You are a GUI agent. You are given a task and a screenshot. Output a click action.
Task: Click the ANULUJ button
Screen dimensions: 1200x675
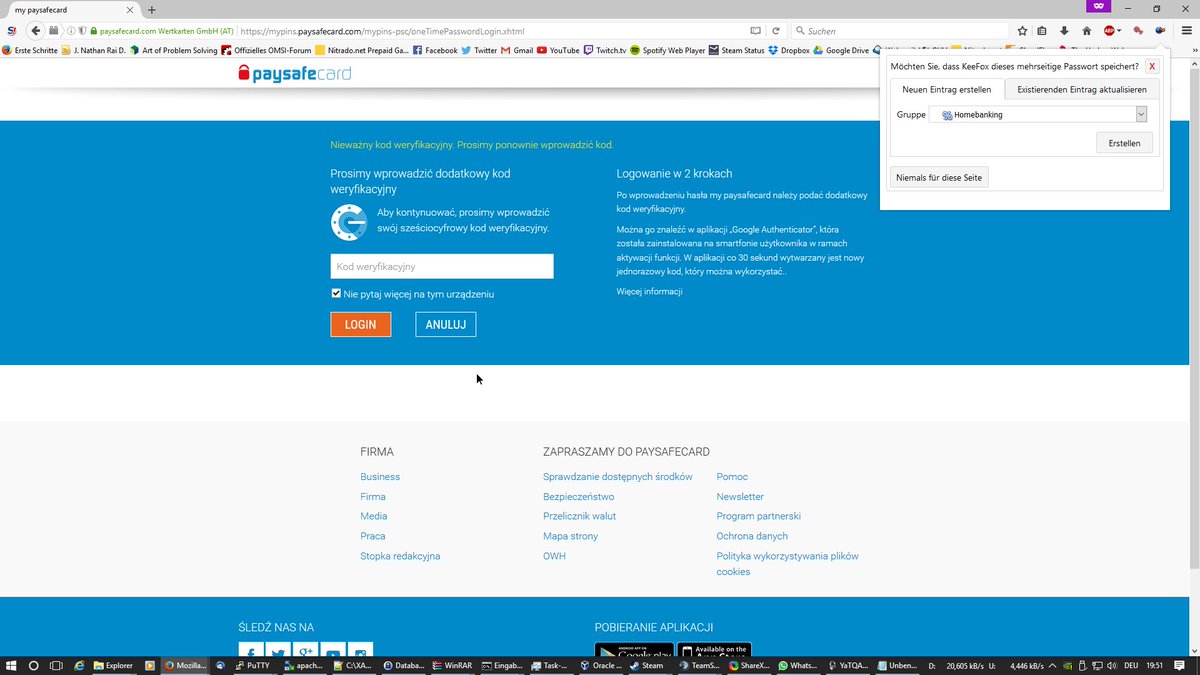pyautogui.click(x=445, y=324)
